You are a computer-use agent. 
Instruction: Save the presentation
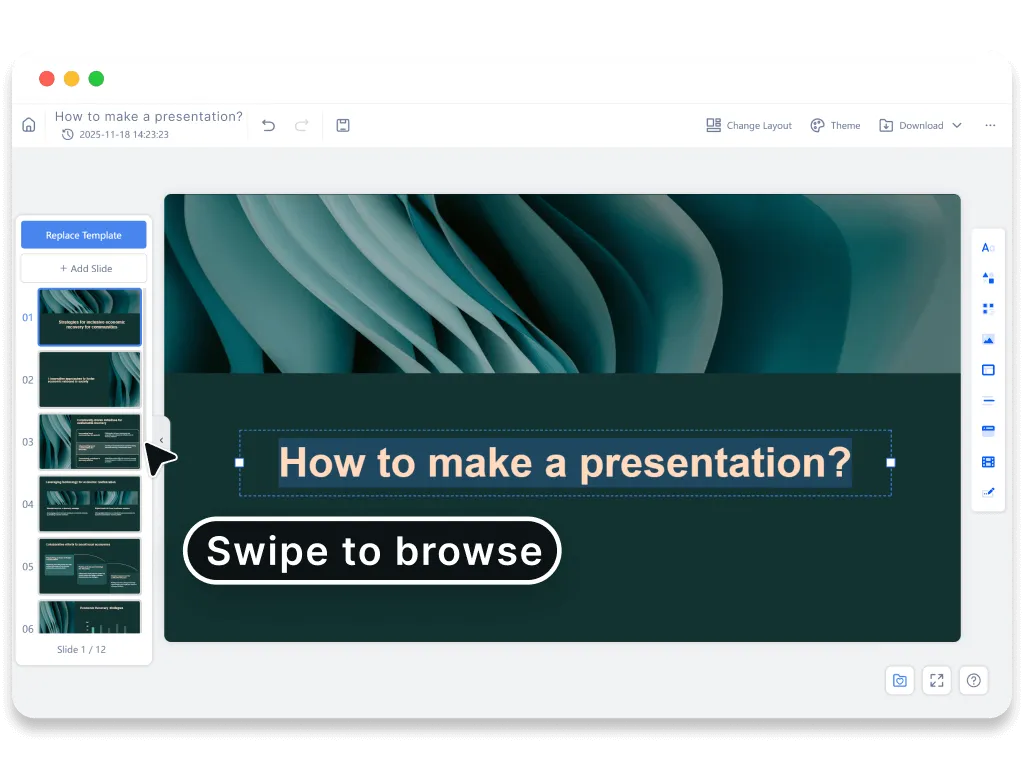click(343, 125)
